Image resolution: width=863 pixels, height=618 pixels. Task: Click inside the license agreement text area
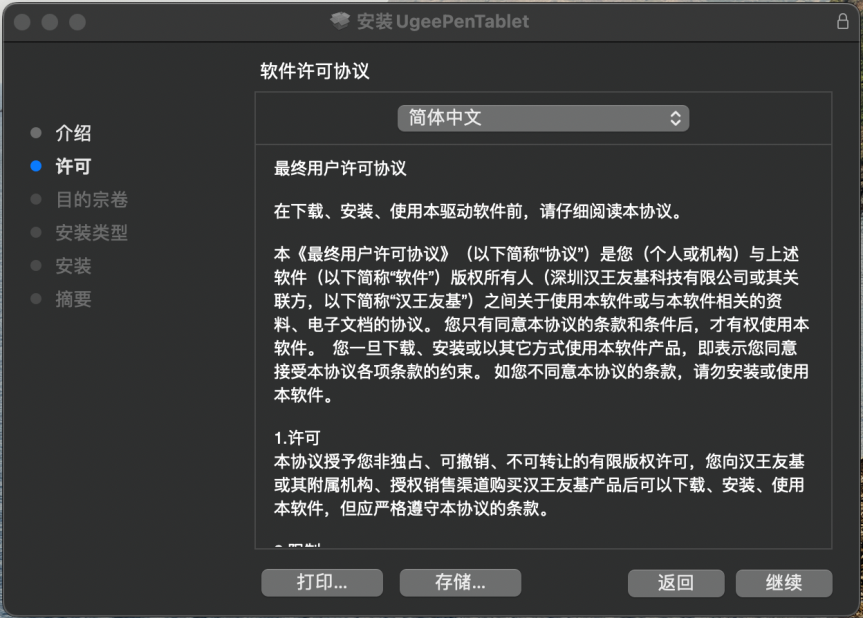[543, 347]
